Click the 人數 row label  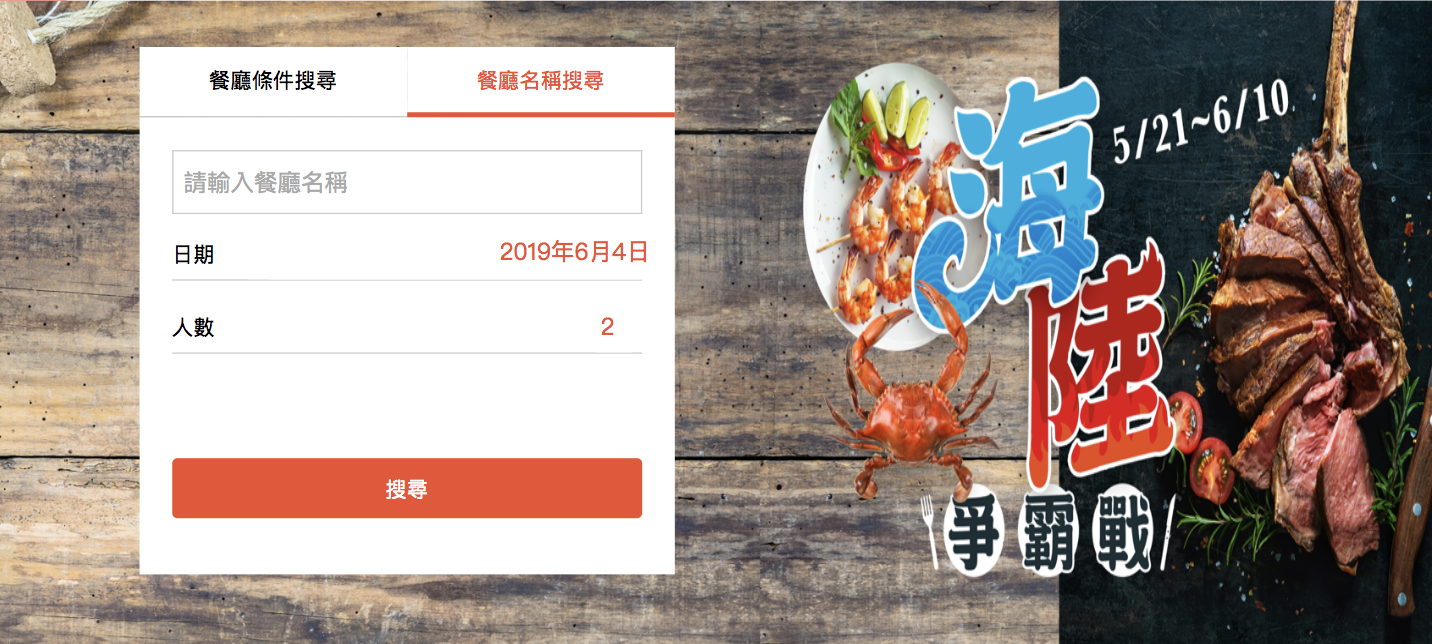point(194,327)
